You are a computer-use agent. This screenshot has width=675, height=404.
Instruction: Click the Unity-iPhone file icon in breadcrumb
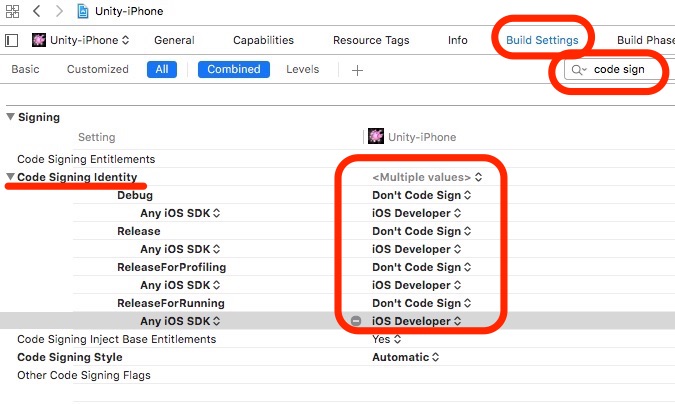pyautogui.click(x=85, y=11)
